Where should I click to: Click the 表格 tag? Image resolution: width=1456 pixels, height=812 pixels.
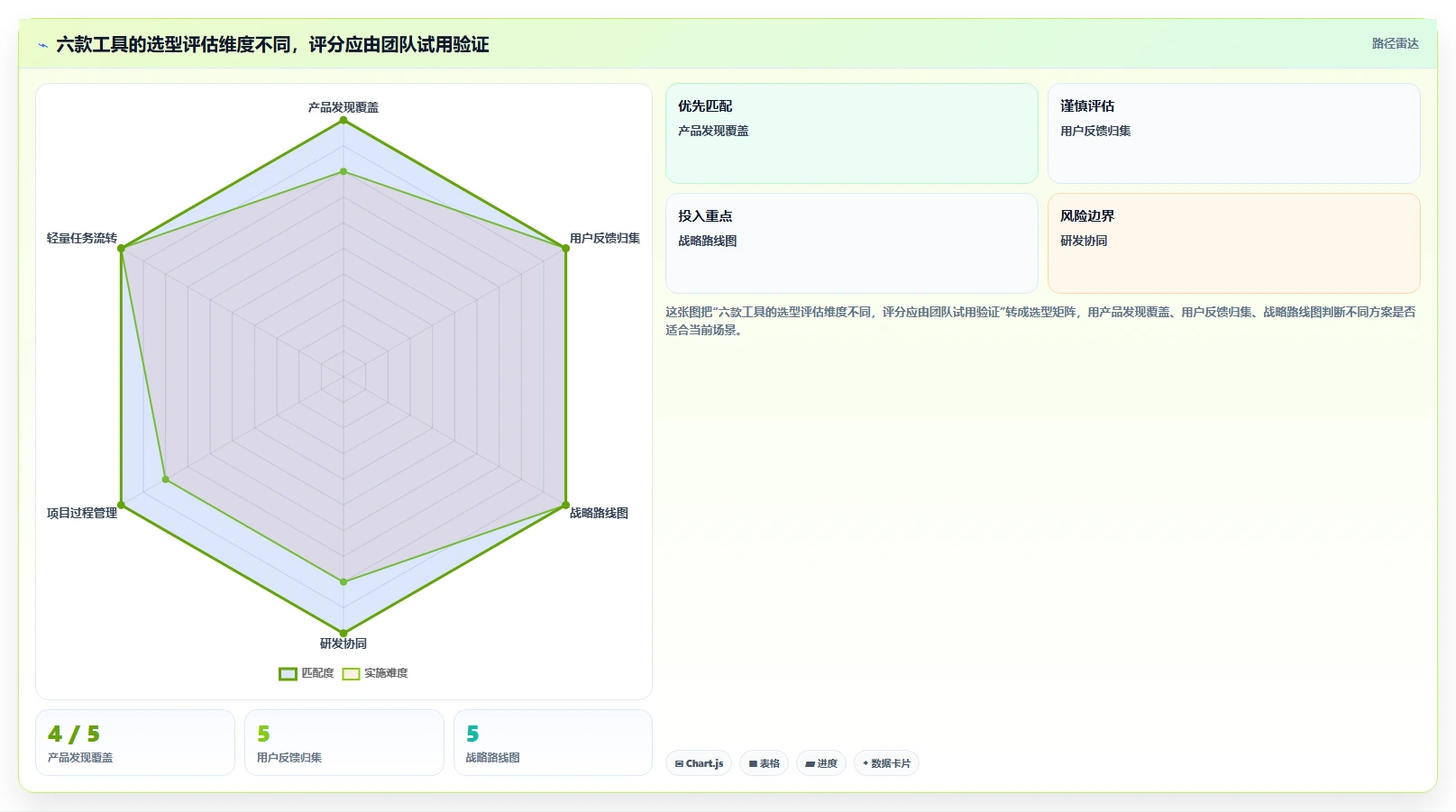click(x=765, y=763)
